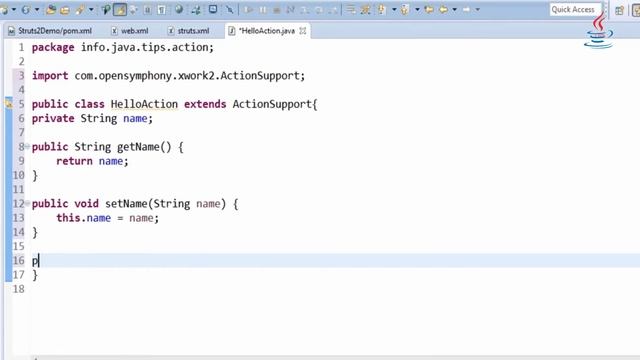Click line number 18 in gutter

[18, 289]
